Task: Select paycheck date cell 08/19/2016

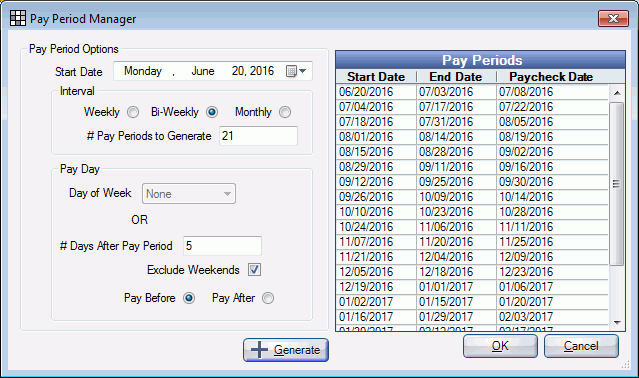Action: click(553, 137)
